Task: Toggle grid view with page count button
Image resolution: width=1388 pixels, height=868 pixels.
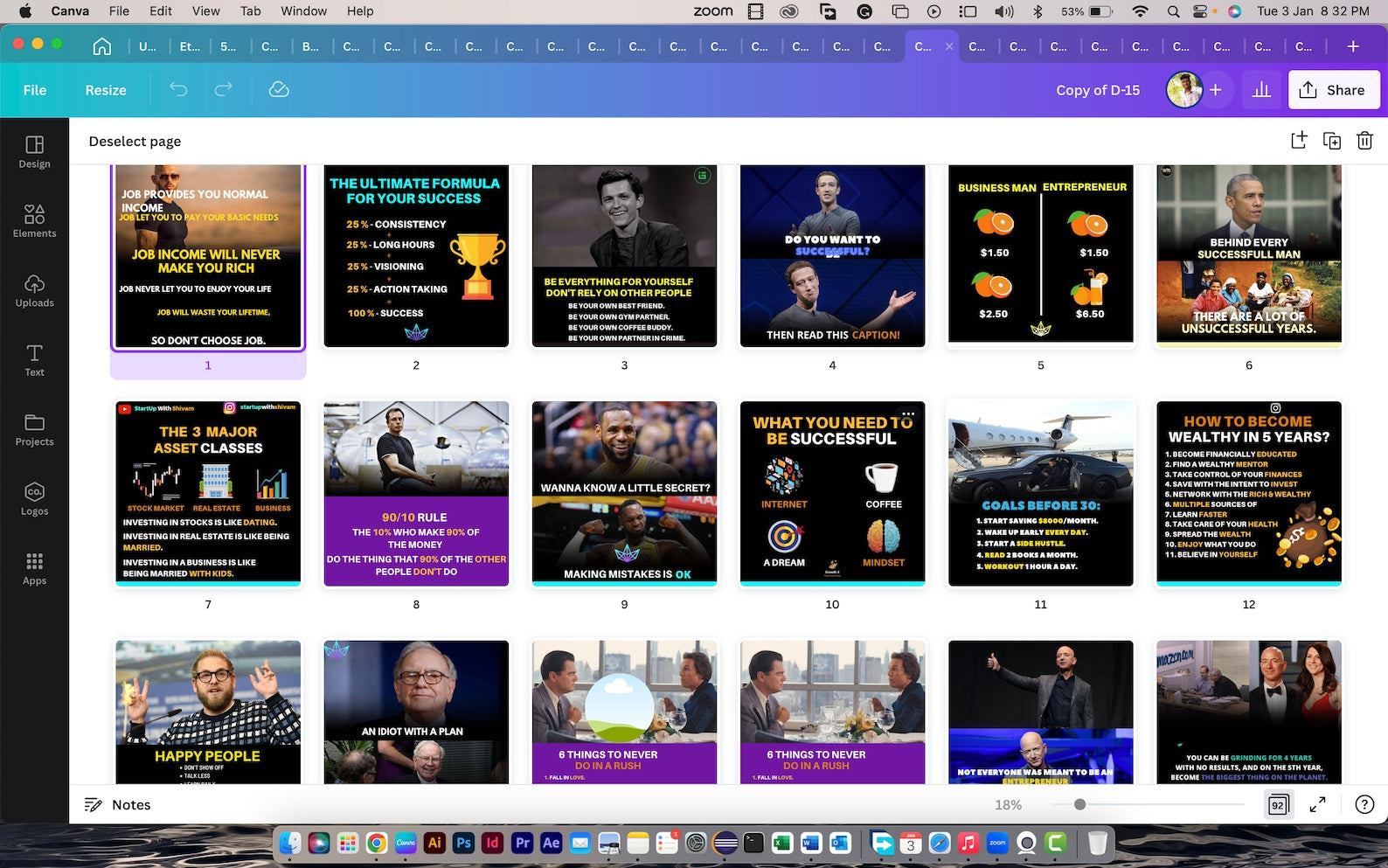Action: 1278,805
